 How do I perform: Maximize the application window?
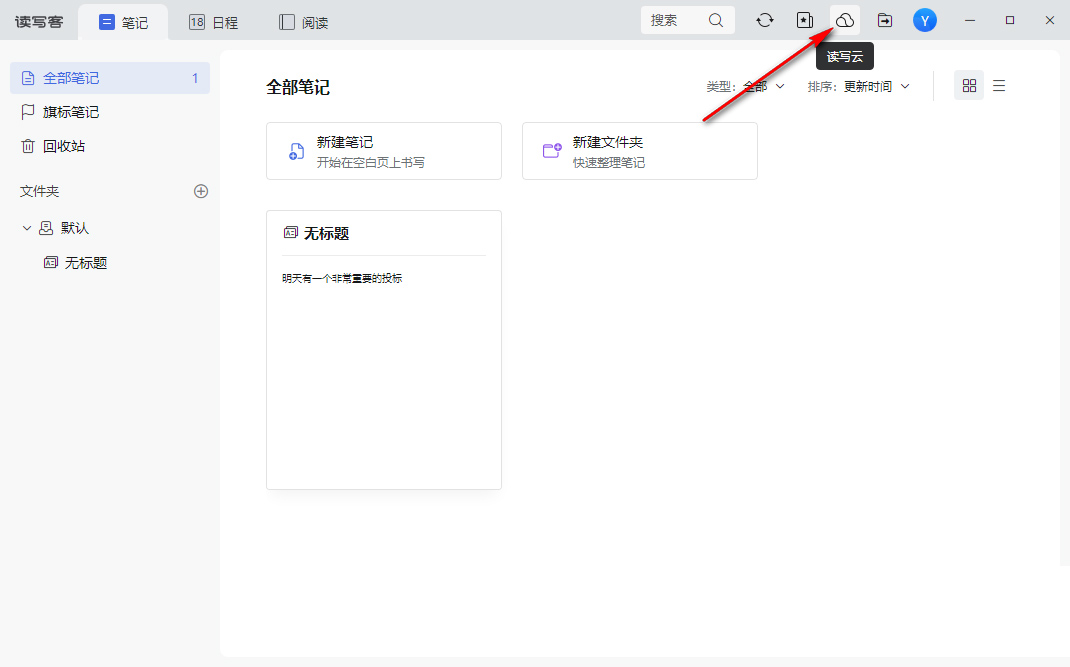click(x=1010, y=20)
